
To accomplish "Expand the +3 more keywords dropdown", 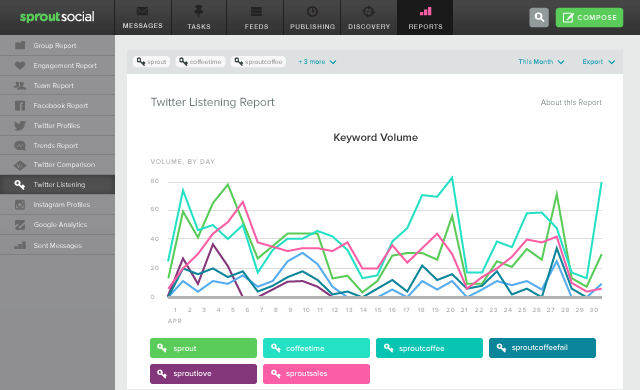I will (317, 62).
